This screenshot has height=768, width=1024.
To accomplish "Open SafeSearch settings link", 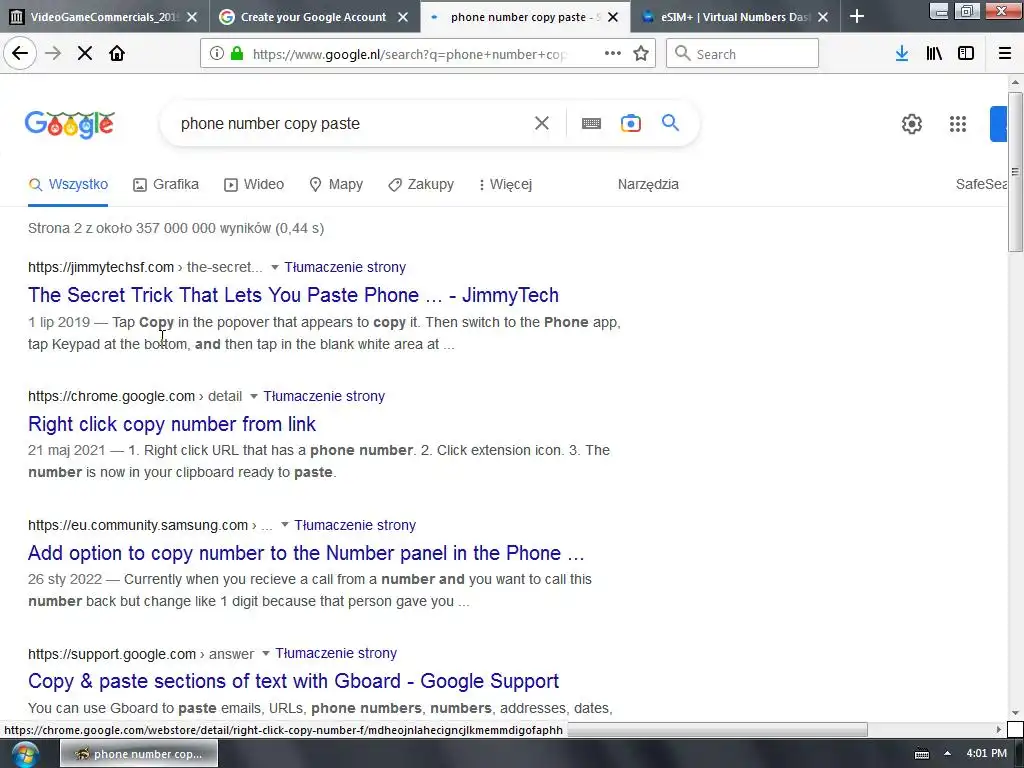I will click(981, 184).
